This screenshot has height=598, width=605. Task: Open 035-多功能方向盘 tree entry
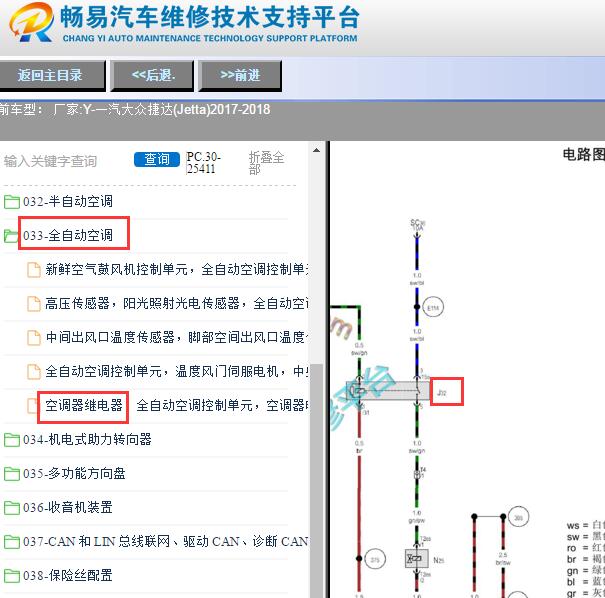click(x=74, y=473)
